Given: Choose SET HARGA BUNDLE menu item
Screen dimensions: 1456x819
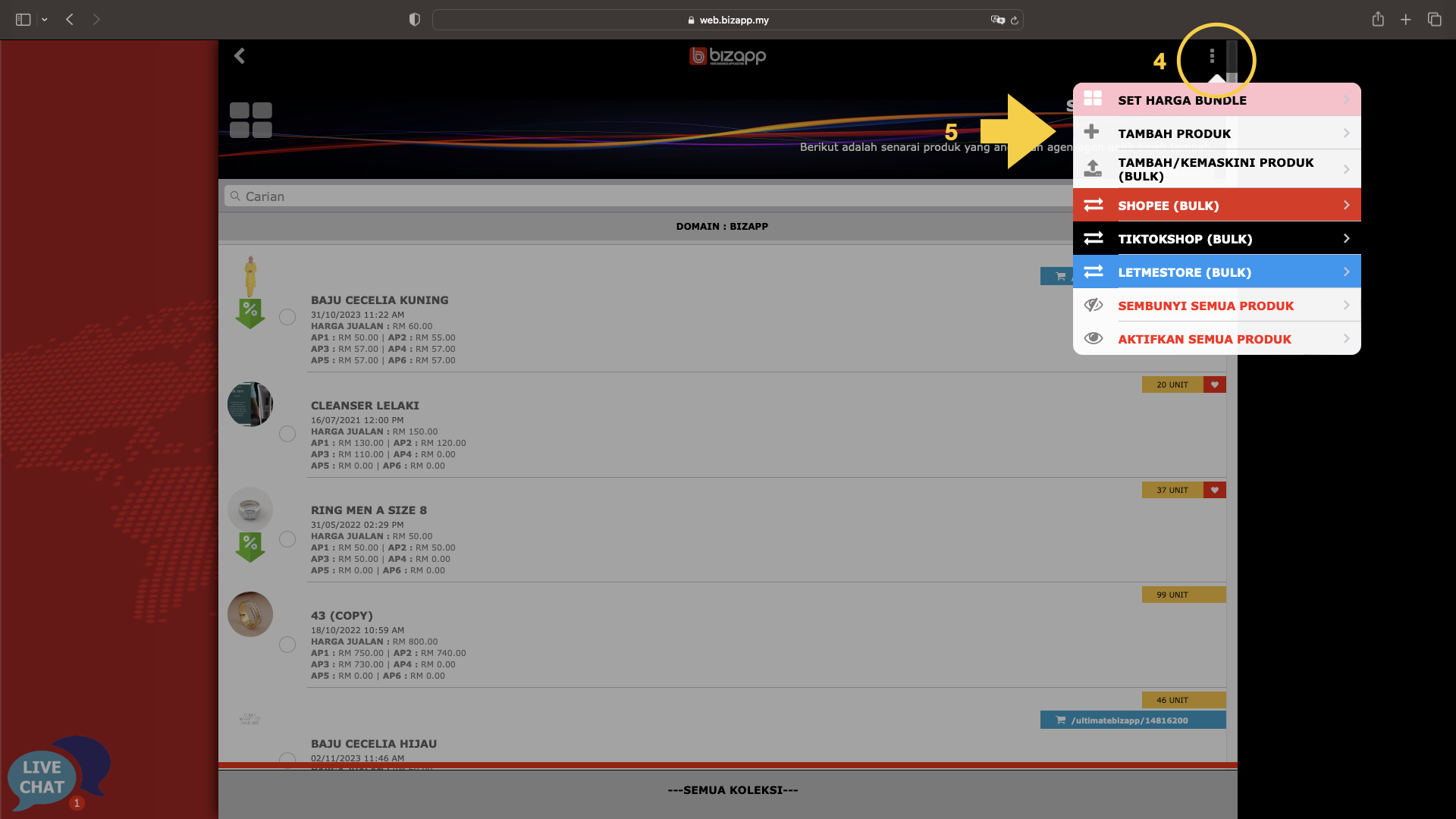Looking at the screenshot, I should click(x=1216, y=99).
